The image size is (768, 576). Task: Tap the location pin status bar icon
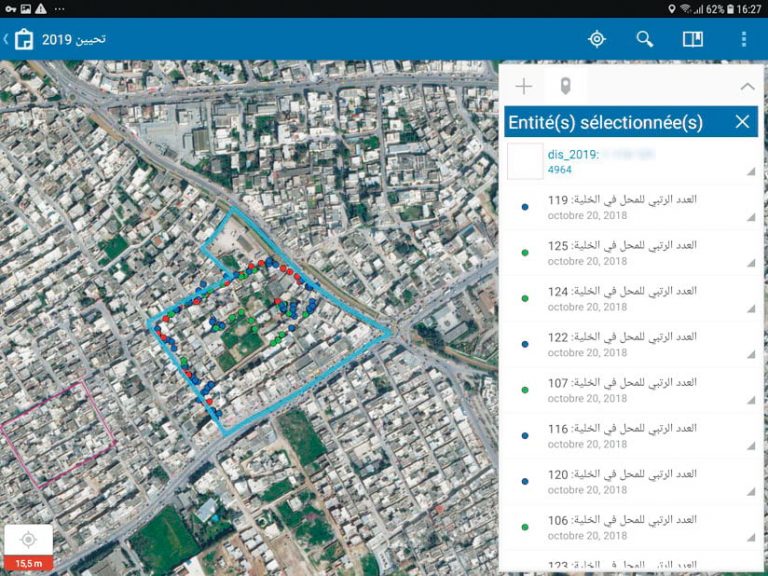pos(672,9)
